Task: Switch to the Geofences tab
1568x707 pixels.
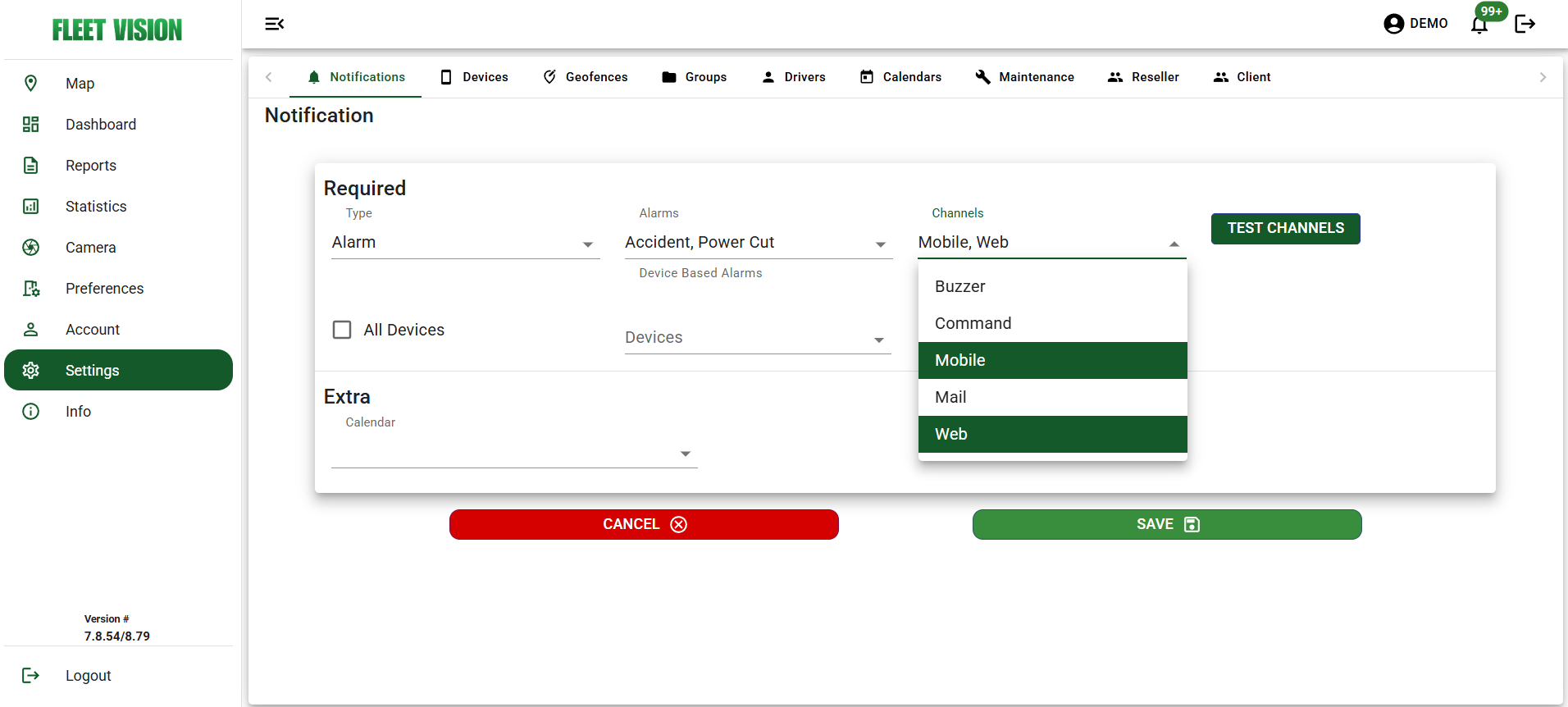Action: 585,77
